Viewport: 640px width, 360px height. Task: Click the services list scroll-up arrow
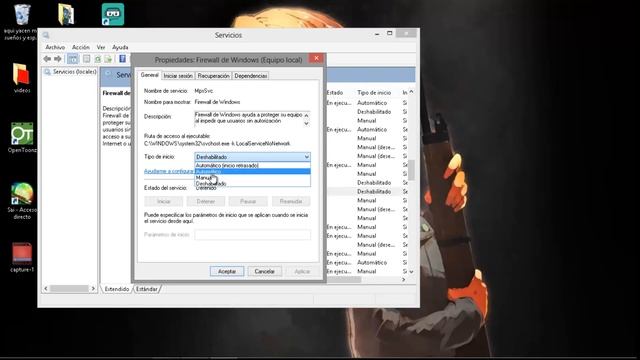click(411, 92)
